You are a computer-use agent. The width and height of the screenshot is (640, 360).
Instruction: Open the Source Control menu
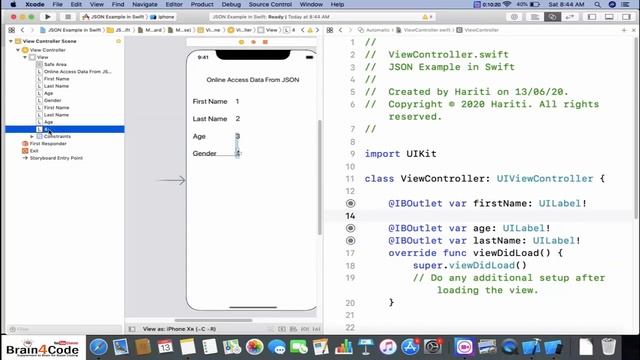(x=270, y=4)
